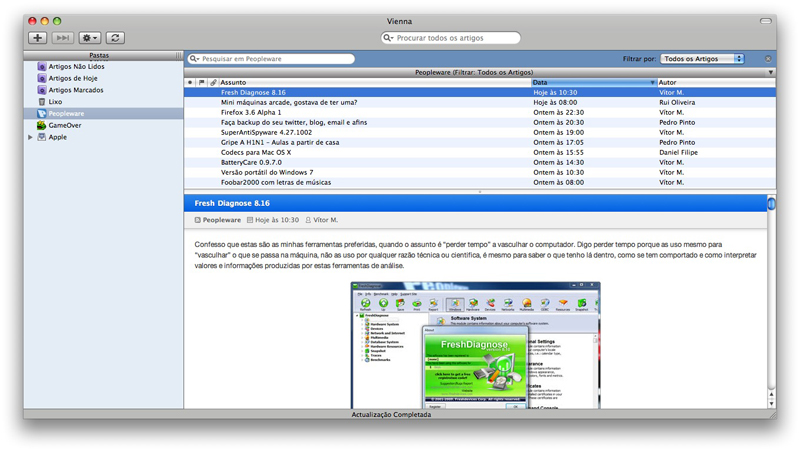
Task: Click the Vítor M. author in article header
Action: tap(325, 220)
